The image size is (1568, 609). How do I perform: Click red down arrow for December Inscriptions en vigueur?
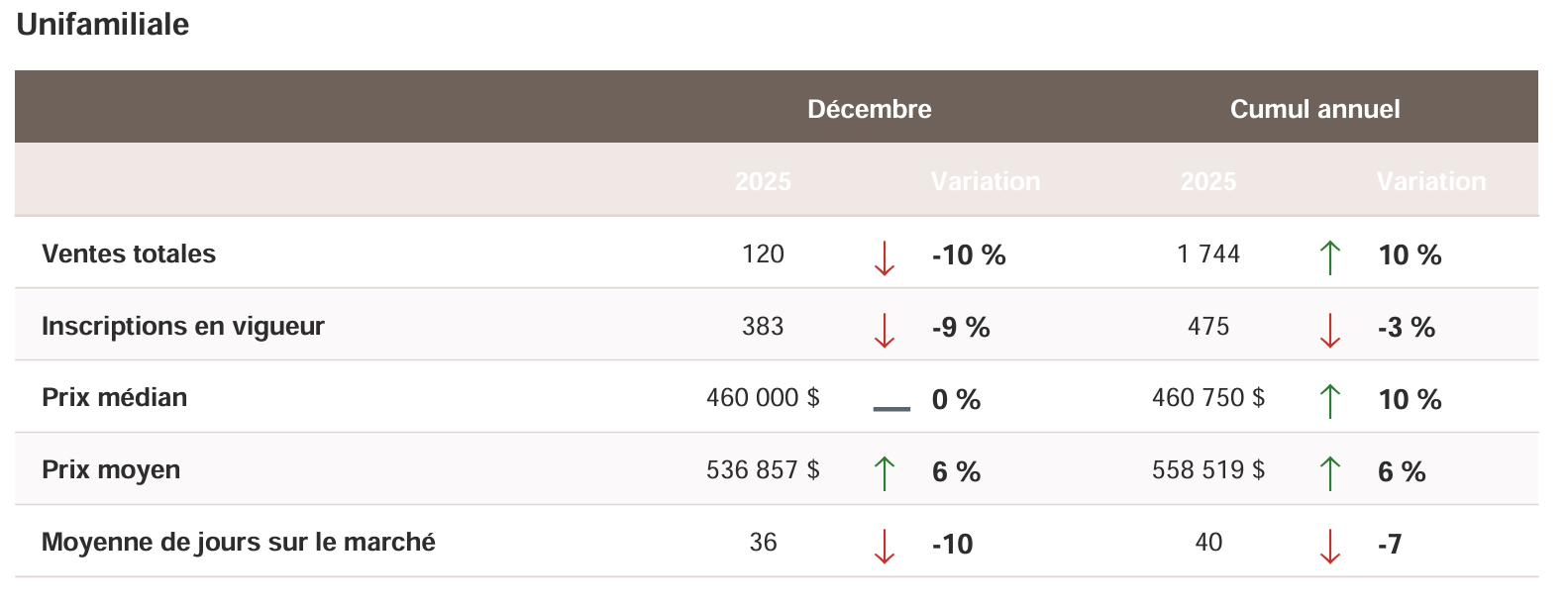[885, 329]
